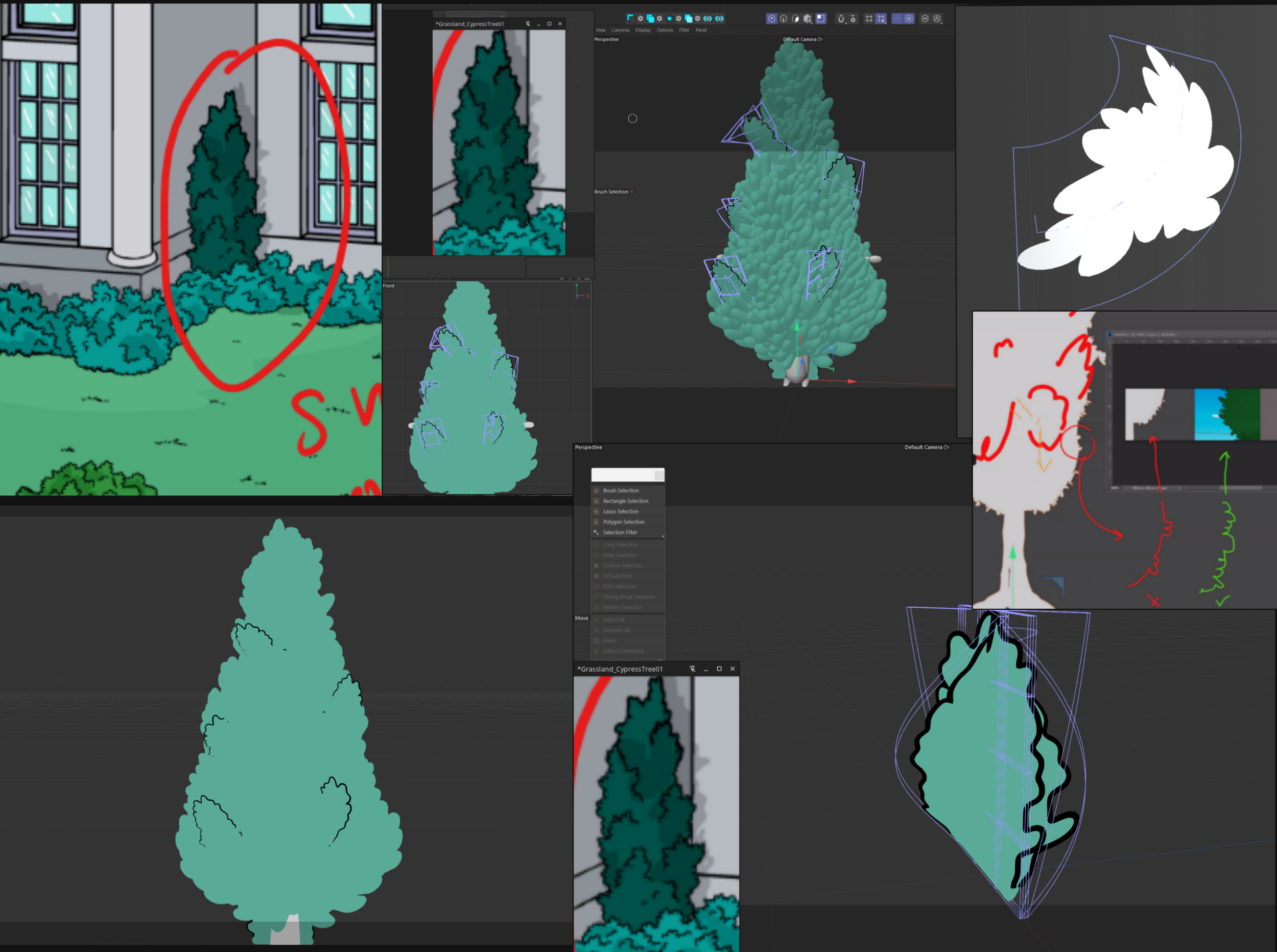The image size is (1277, 952).
Task: Choose Rectangle Selection from the popup
Action: click(625, 502)
